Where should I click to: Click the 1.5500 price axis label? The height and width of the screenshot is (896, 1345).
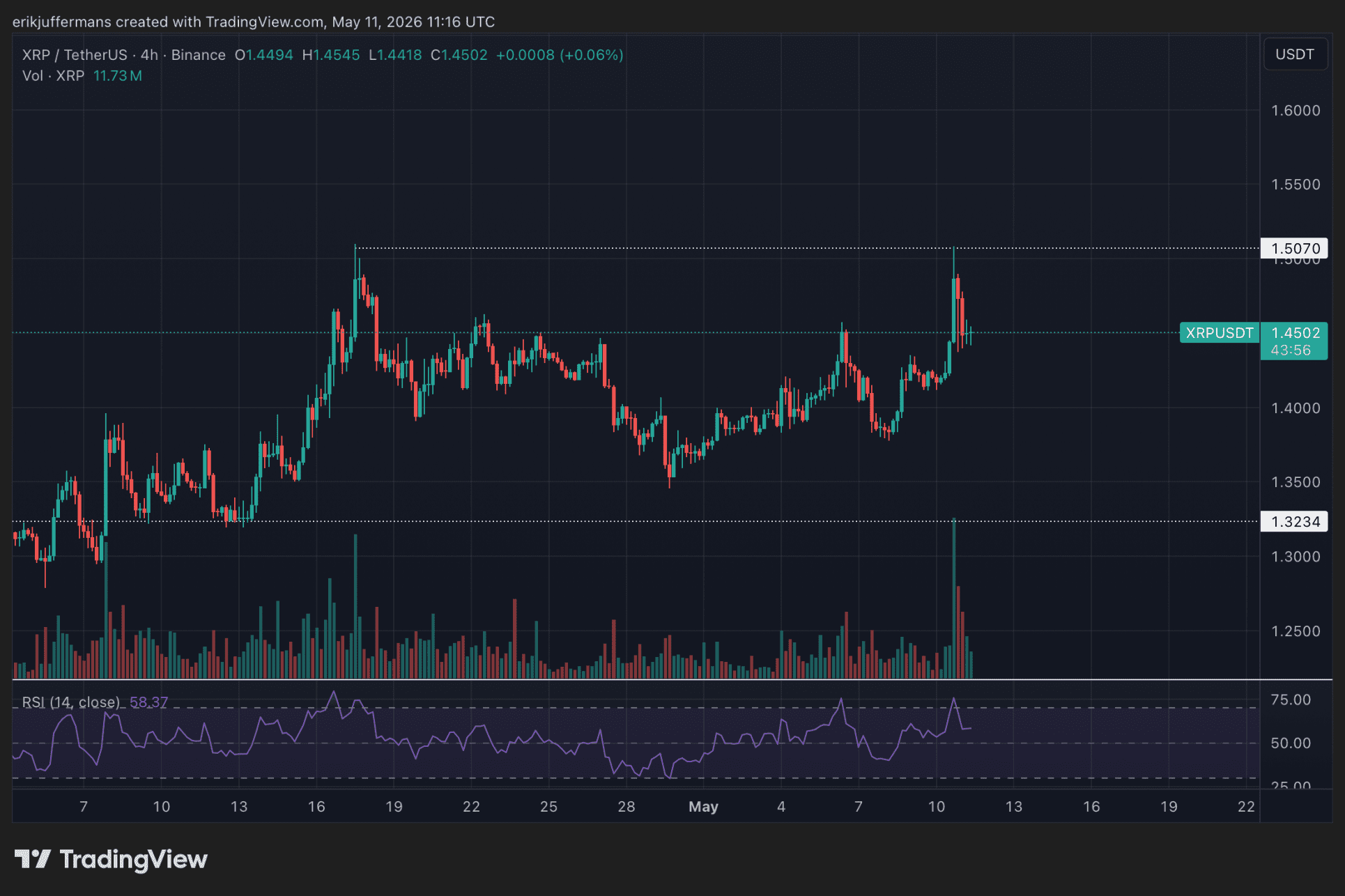point(1296,185)
